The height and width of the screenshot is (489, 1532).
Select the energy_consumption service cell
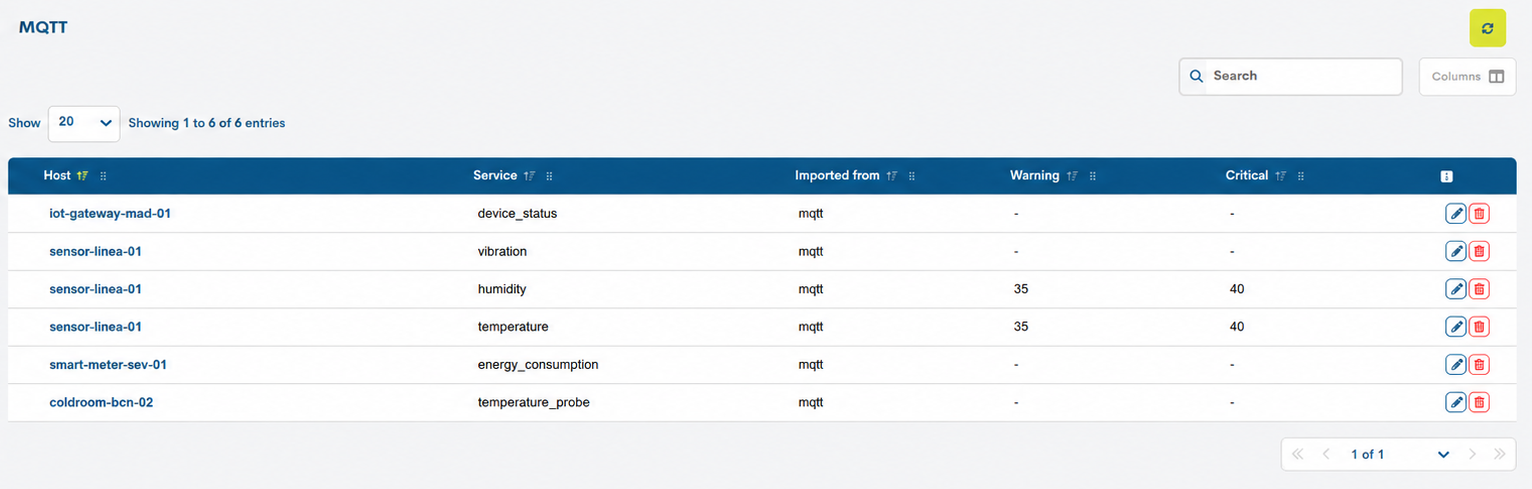pyautogui.click(x=538, y=364)
